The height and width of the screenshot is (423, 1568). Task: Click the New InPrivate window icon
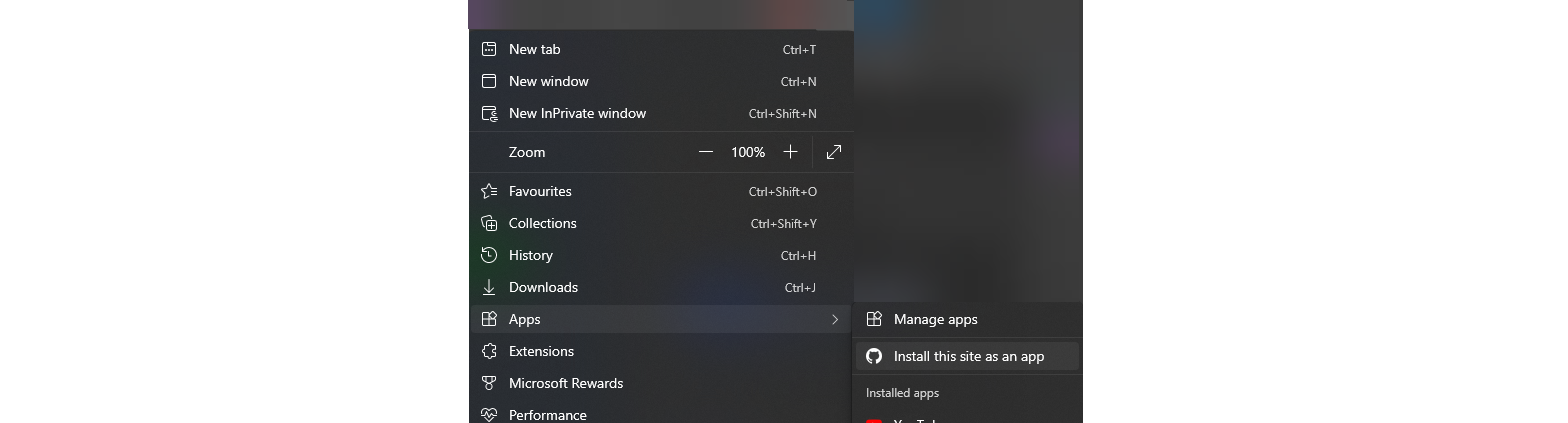coord(489,113)
